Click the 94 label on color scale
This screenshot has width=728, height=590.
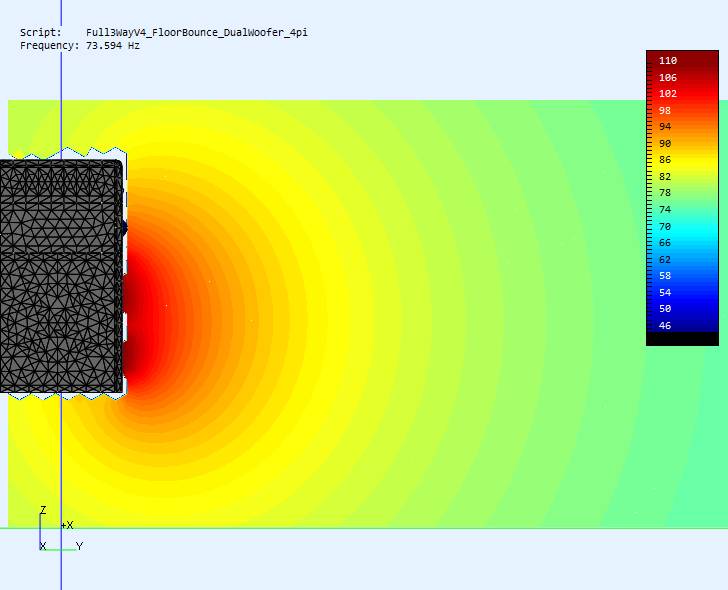(x=665, y=127)
